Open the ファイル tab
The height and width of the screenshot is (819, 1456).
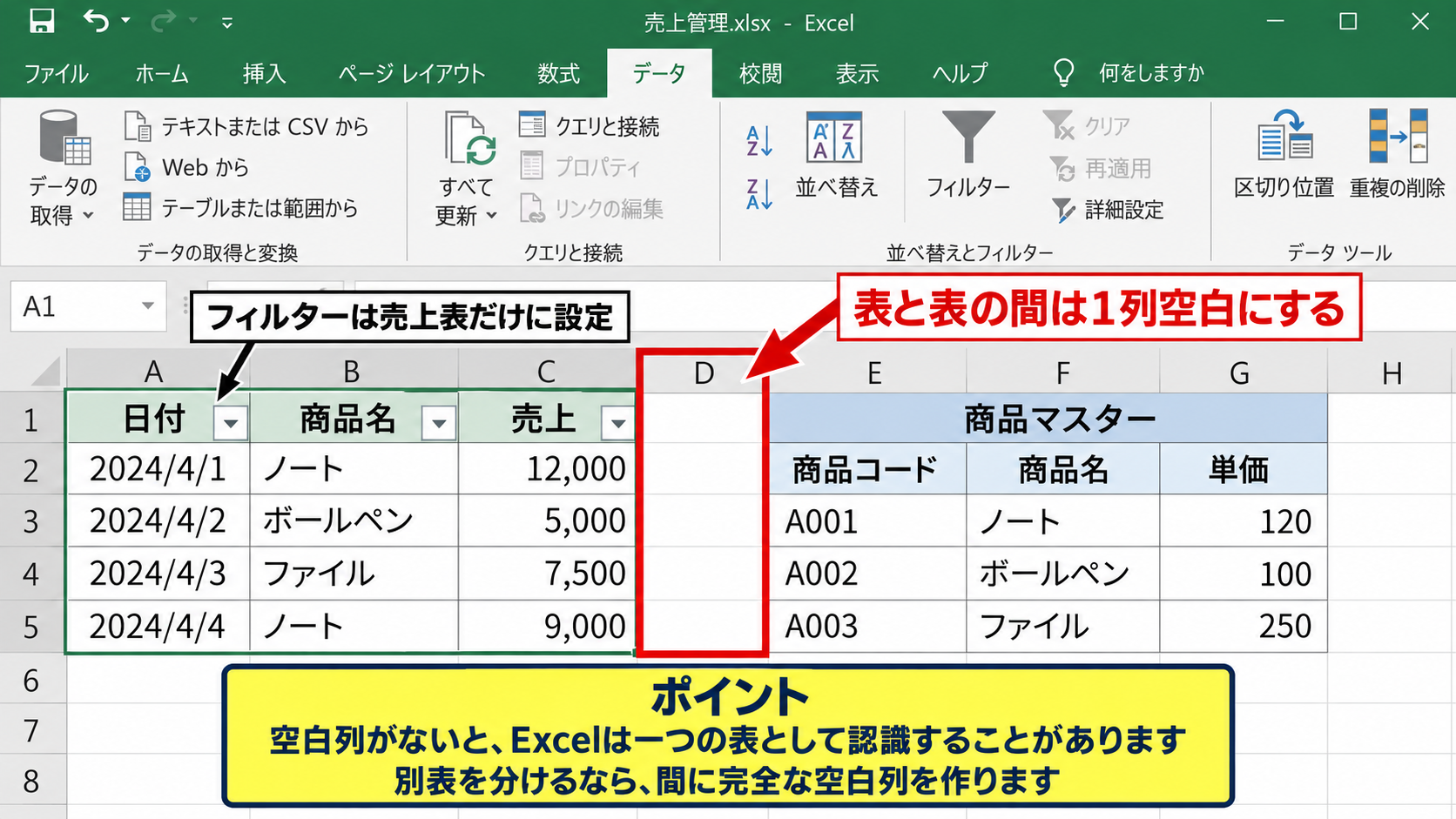tap(56, 73)
